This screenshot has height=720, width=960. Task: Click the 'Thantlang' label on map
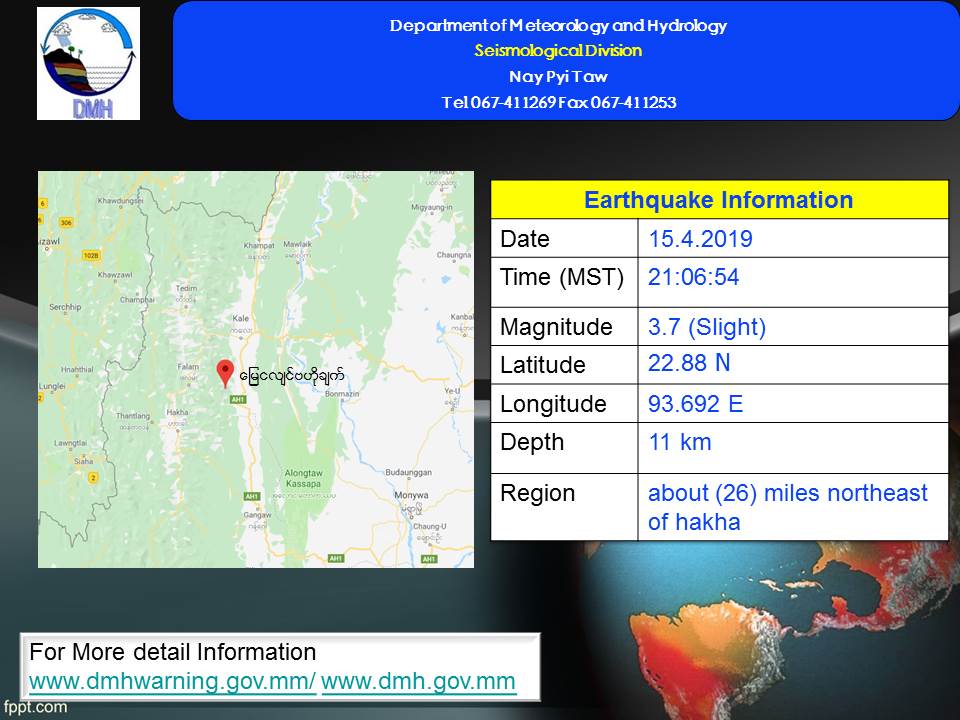coord(133,416)
